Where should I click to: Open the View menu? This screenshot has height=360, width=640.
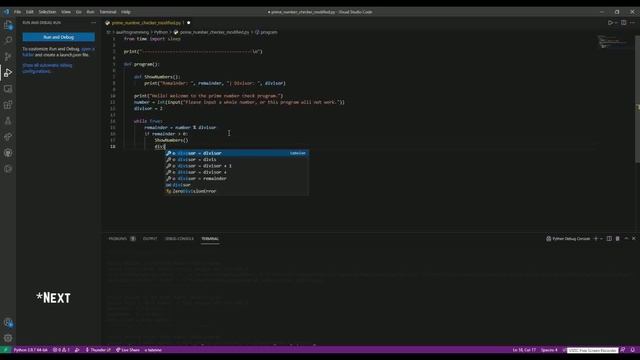(66, 12)
